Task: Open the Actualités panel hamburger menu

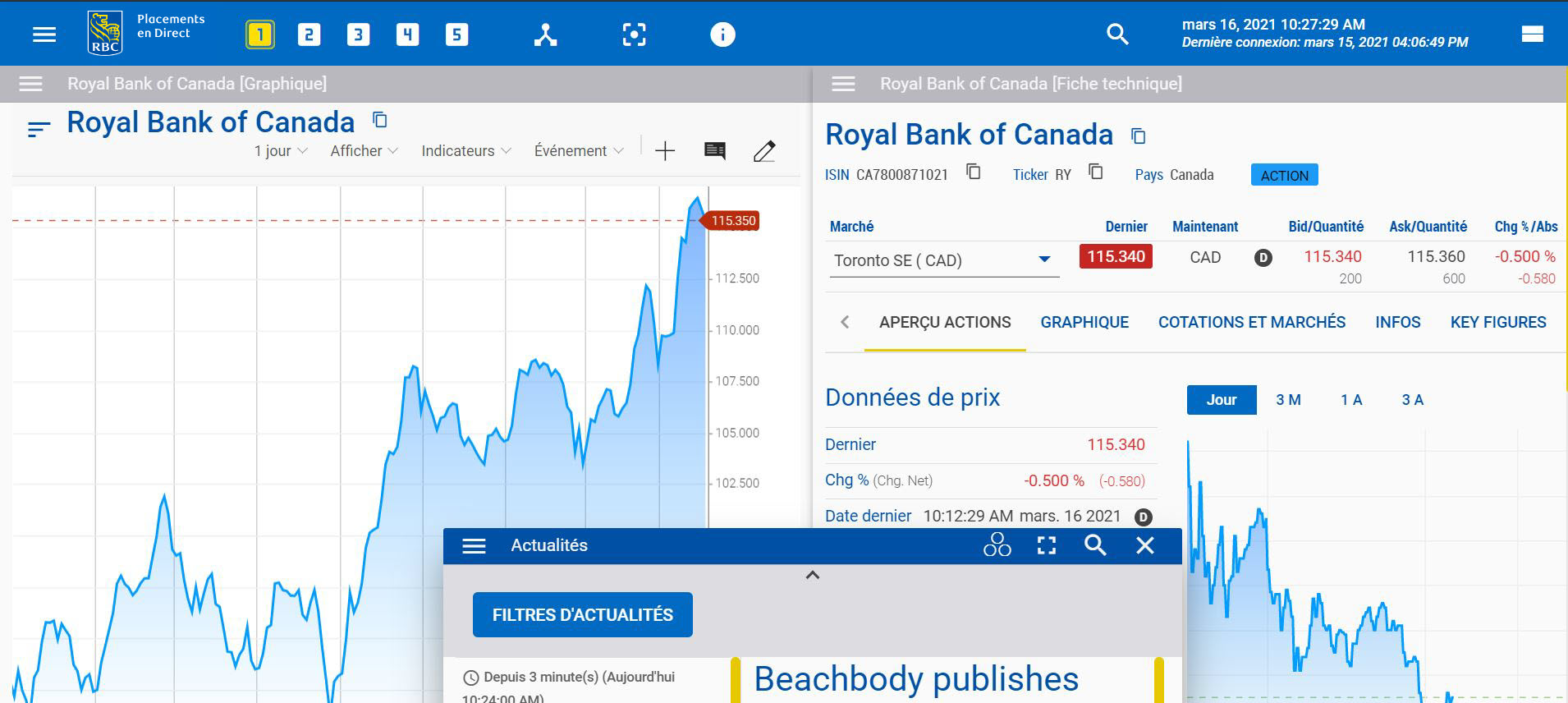Action: pyautogui.click(x=475, y=546)
